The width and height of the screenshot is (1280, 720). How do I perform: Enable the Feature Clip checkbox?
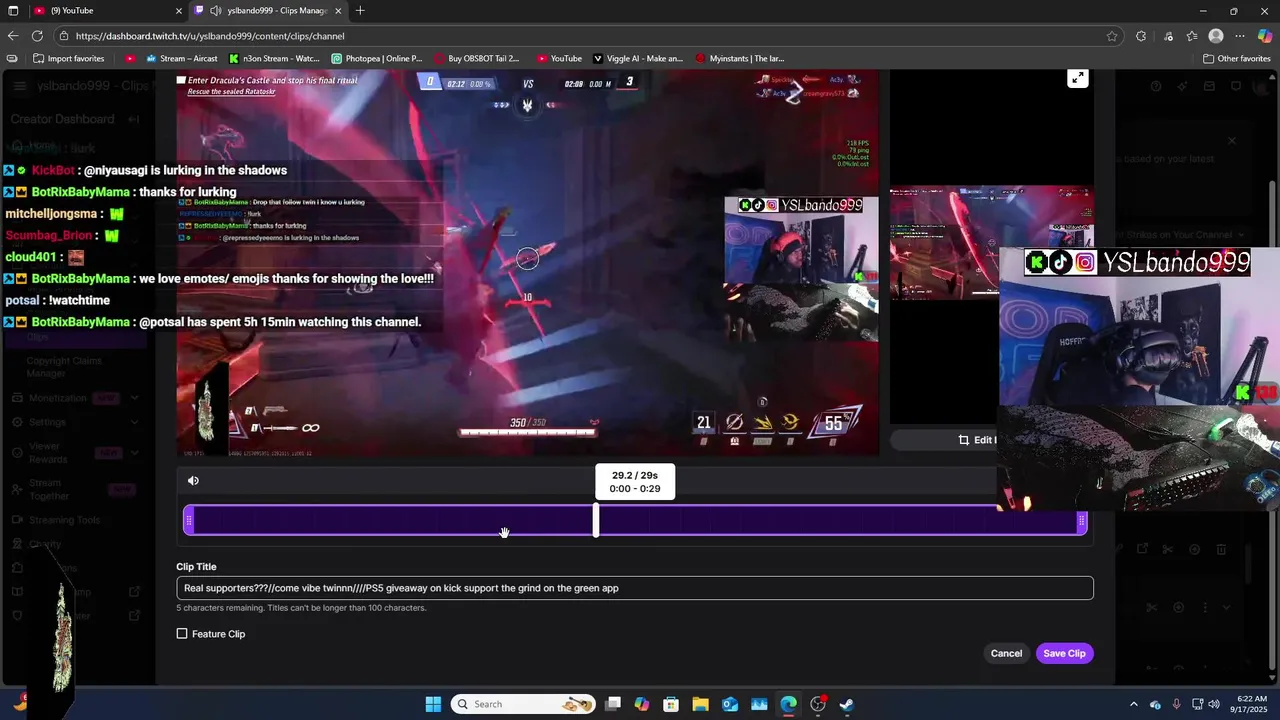pos(182,634)
